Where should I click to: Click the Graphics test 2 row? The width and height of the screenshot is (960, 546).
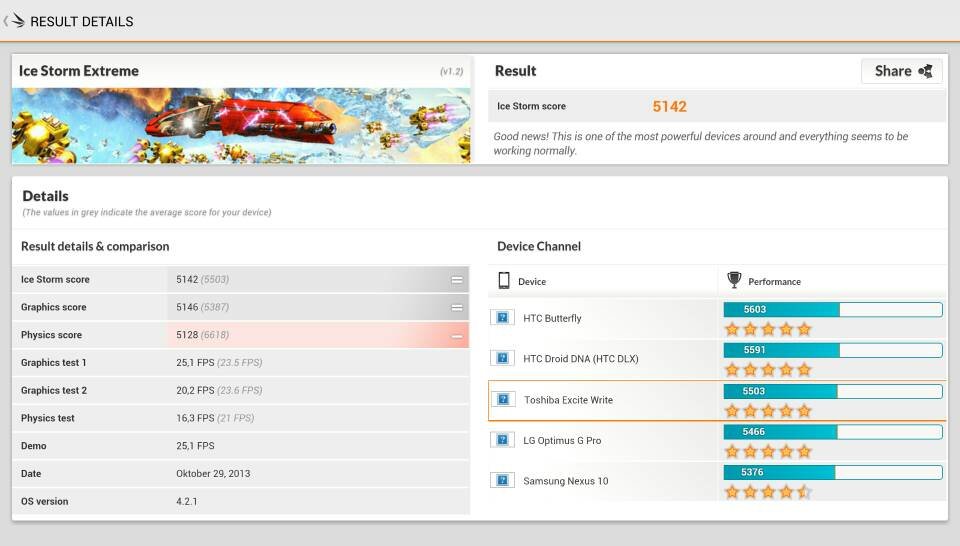pos(241,391)
